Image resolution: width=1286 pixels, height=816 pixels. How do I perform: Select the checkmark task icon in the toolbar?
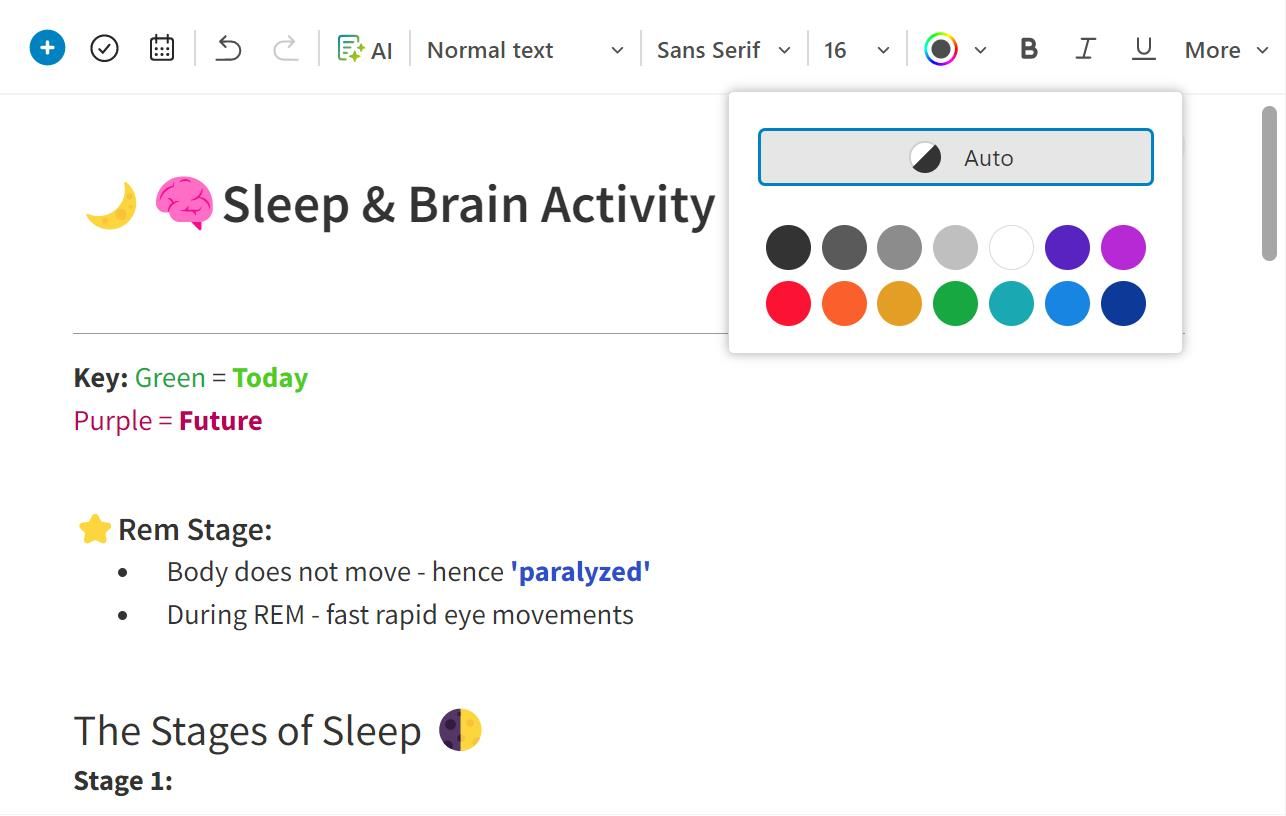pos(104,47)
